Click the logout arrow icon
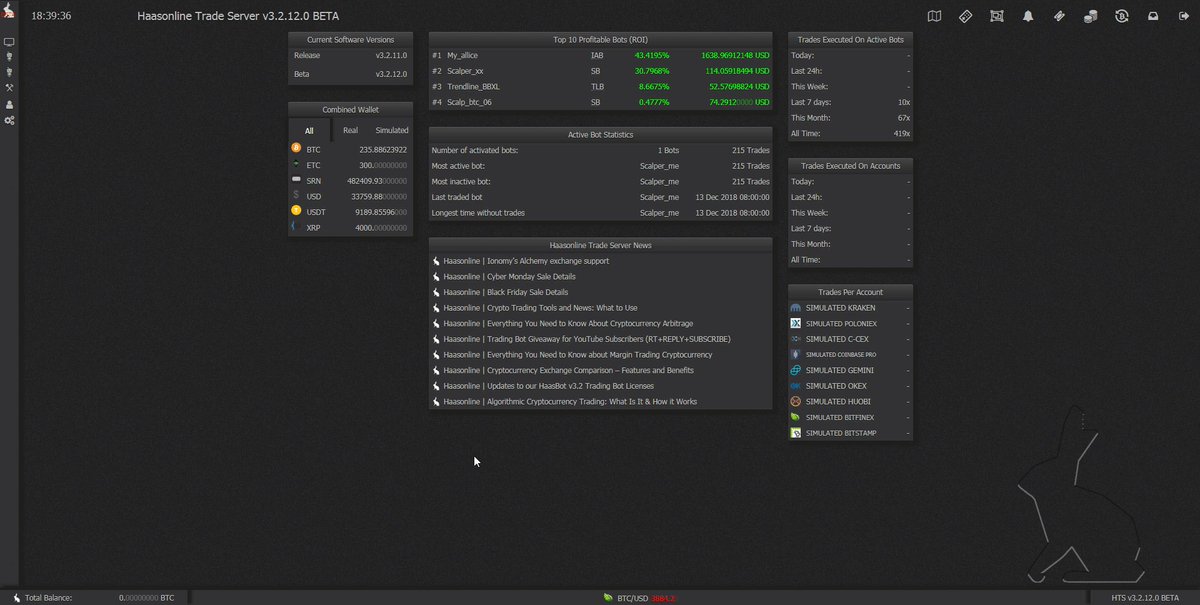Screen dimensions: 1200x605 (x=1184, y=16)
